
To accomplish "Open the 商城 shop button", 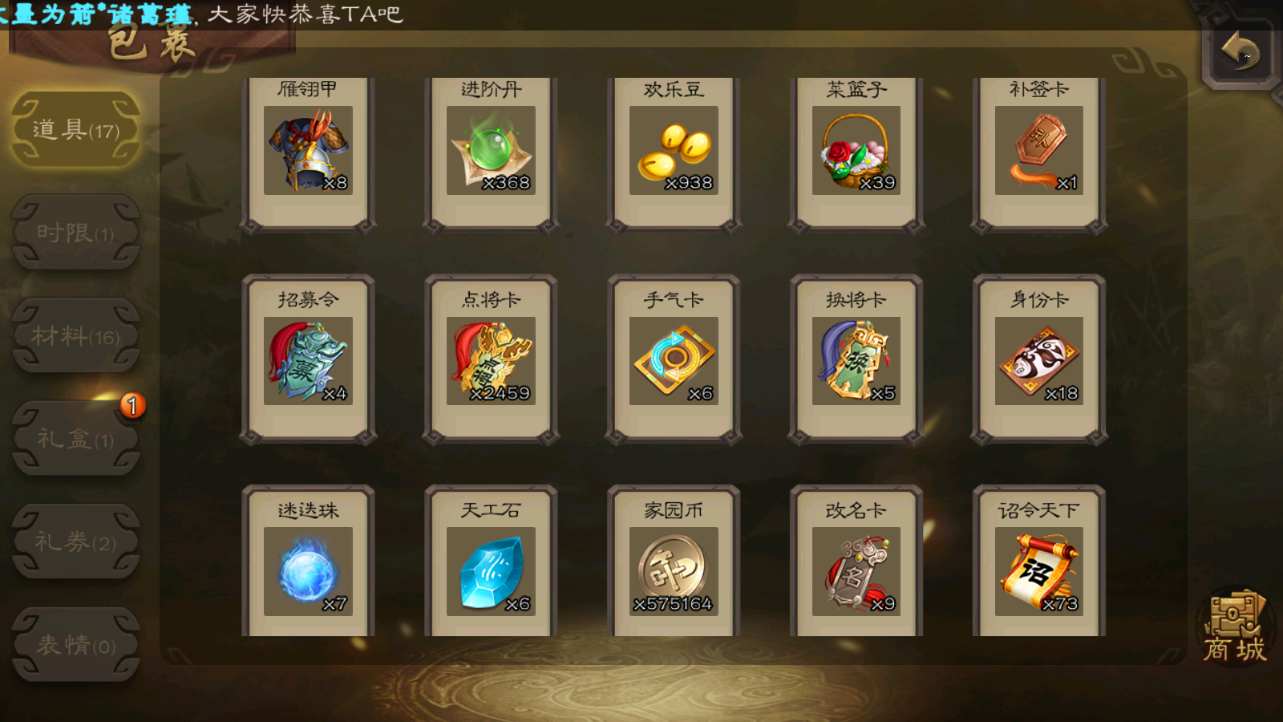I will click(x=1234, y=627).
